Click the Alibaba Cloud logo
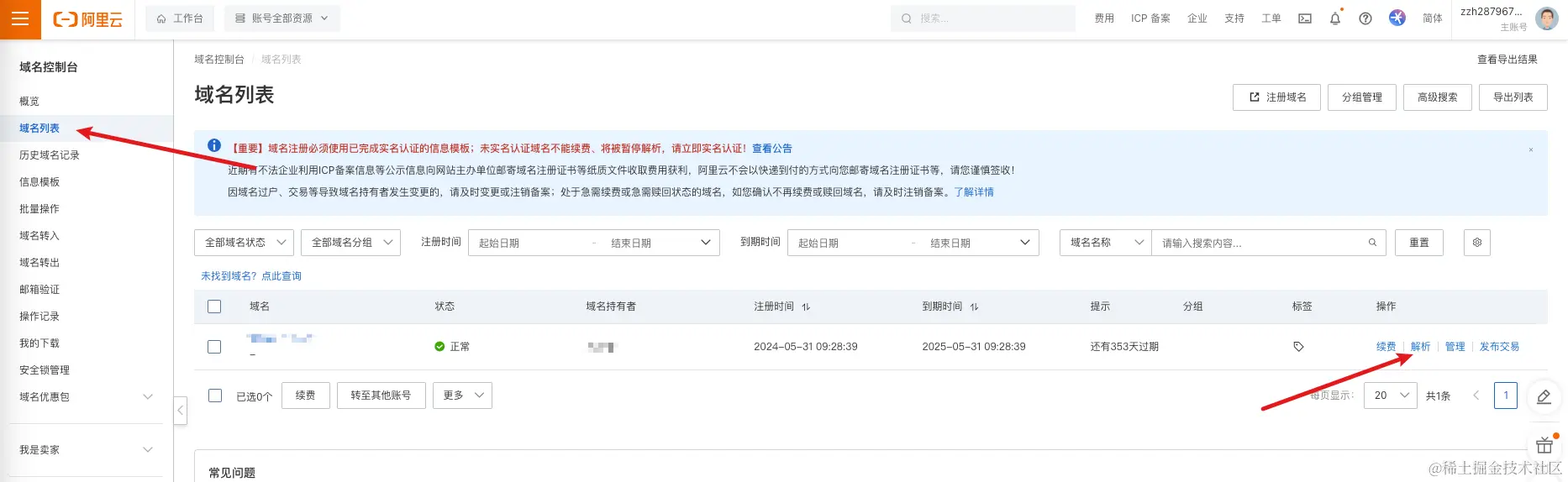1568x482 pixels. click(x=87, y=18)
